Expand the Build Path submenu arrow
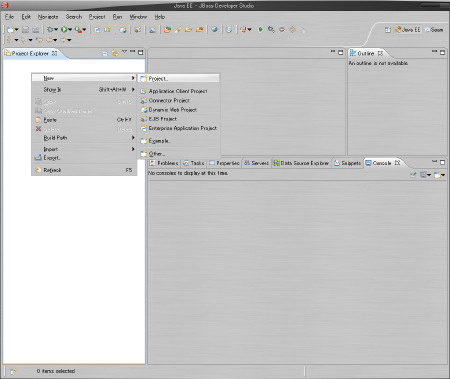This screenshot has height=379, width=450. pyautogui.click(x=133, y=138)
